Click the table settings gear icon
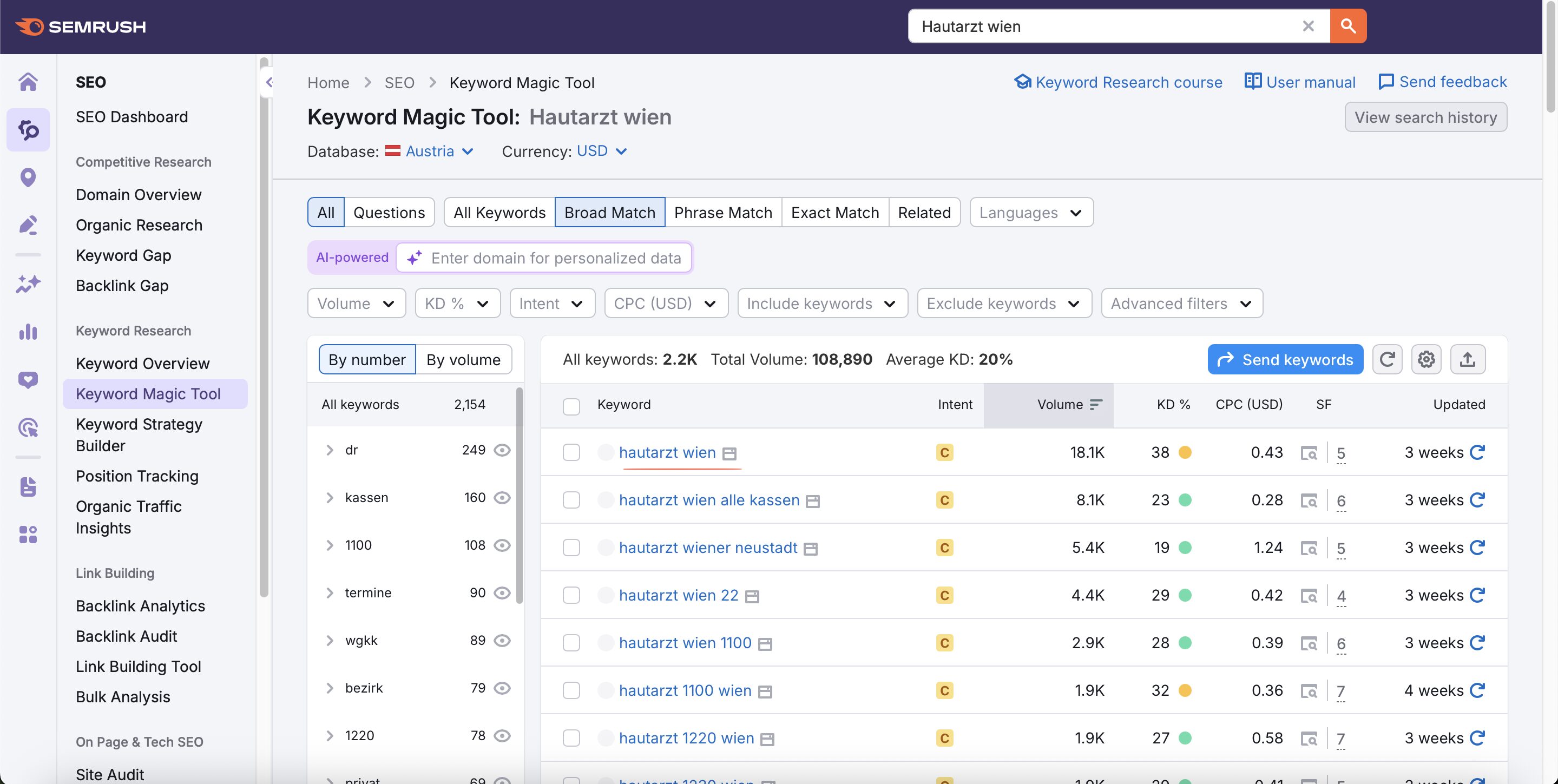 point(1426,360)
